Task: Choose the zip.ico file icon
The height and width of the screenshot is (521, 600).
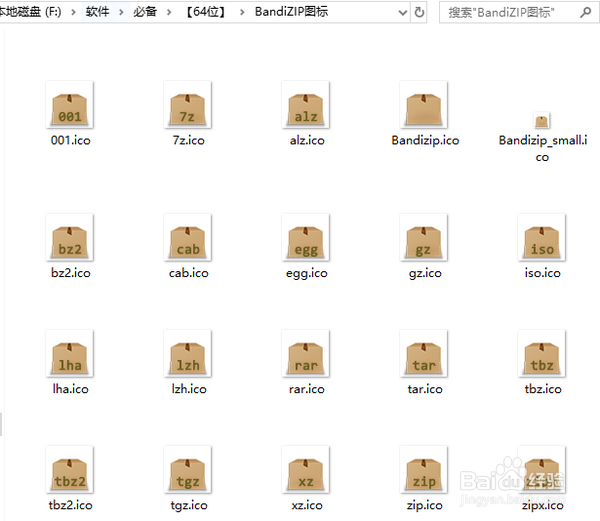Action: click(424, 469)
